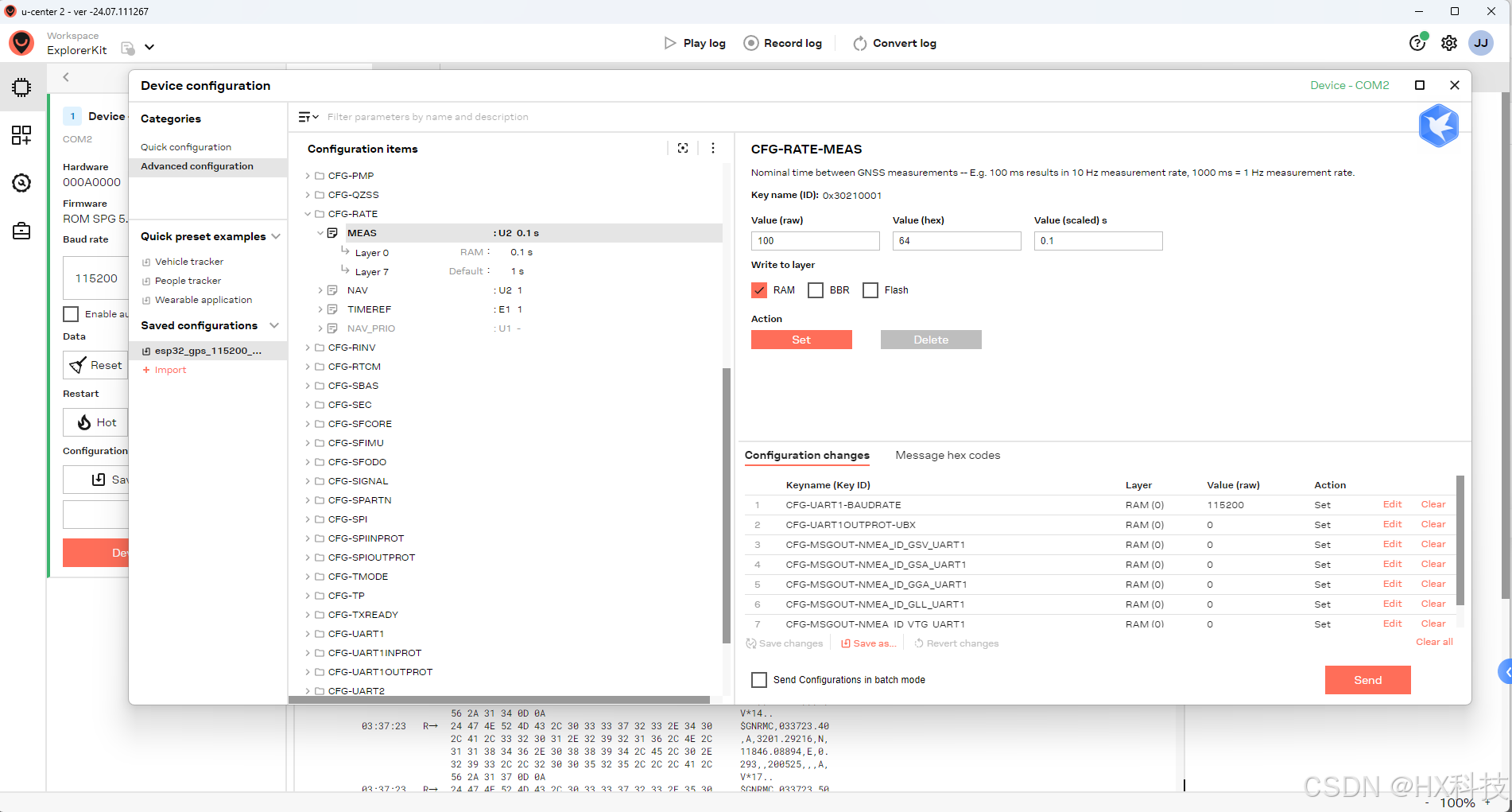Image resolution: width=1512 pixels, height=812 pixels.
Task: Open the toolbox briefcase icon in sidebar
Action: (21, 231)
